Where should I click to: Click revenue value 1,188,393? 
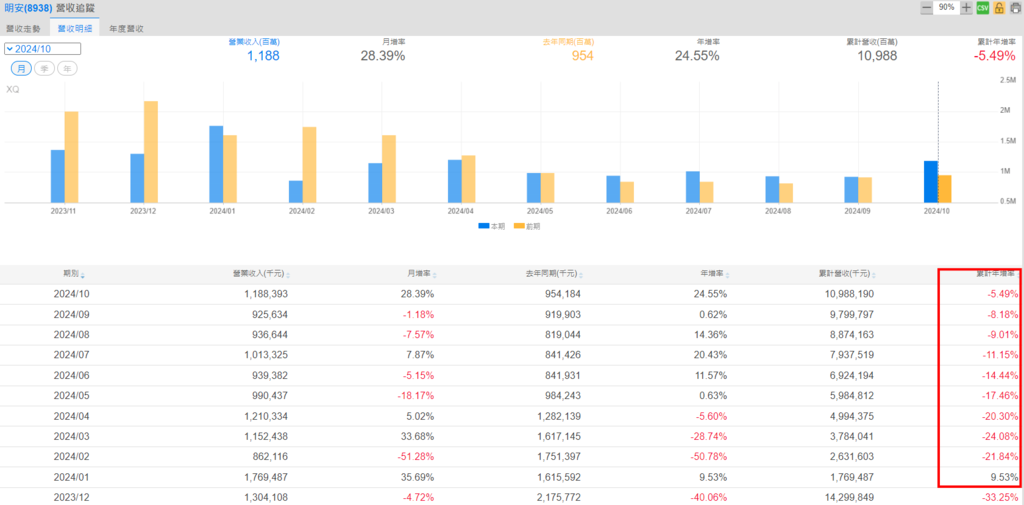(266, 295)
